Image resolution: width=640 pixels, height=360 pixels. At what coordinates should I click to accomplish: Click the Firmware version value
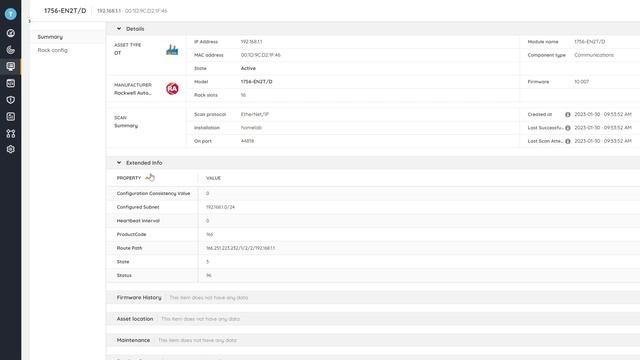pyautogui.click(x=581, y=82)
